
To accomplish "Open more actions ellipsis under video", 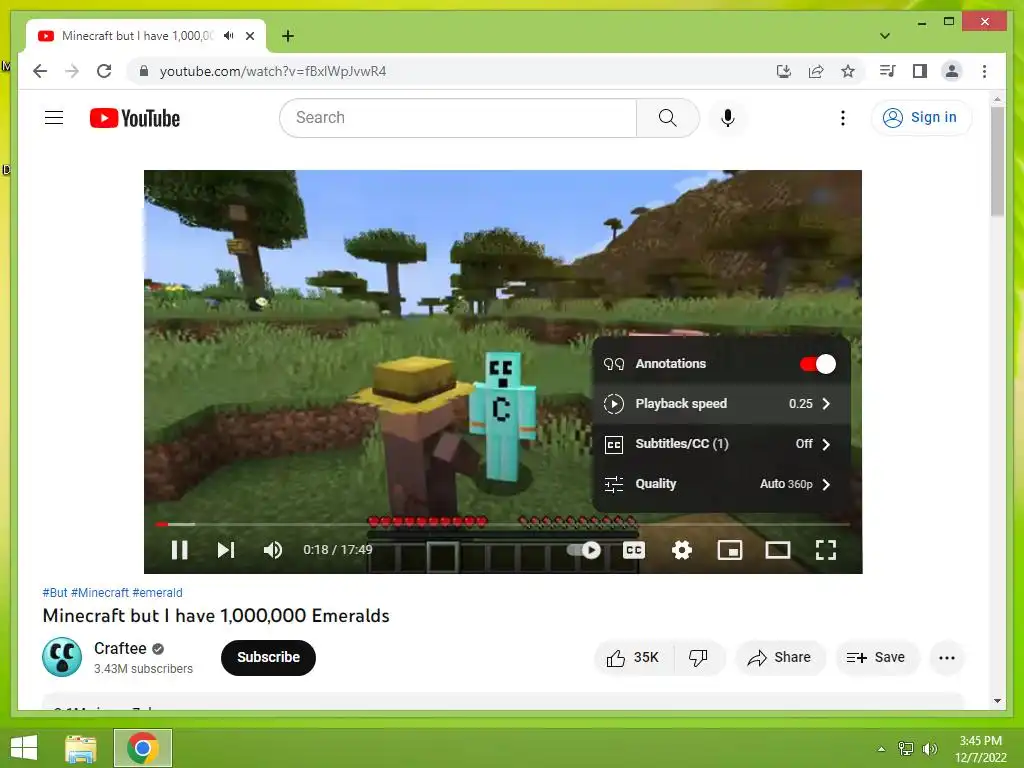I will [947, 658].
